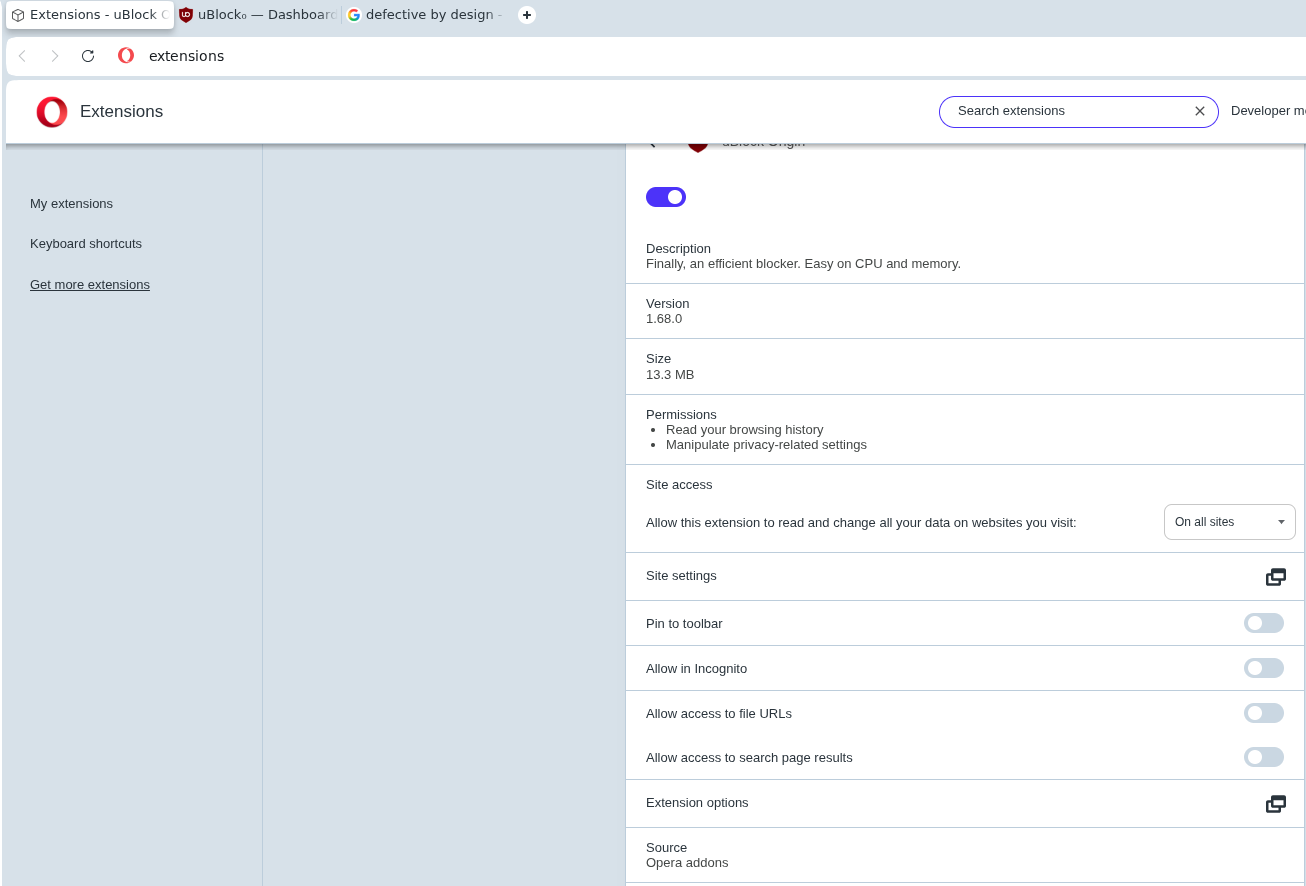The height and width of the screenshot is (886, 1306).
Task: Toggle Allow access to search page results
Action: [1263, 757]
